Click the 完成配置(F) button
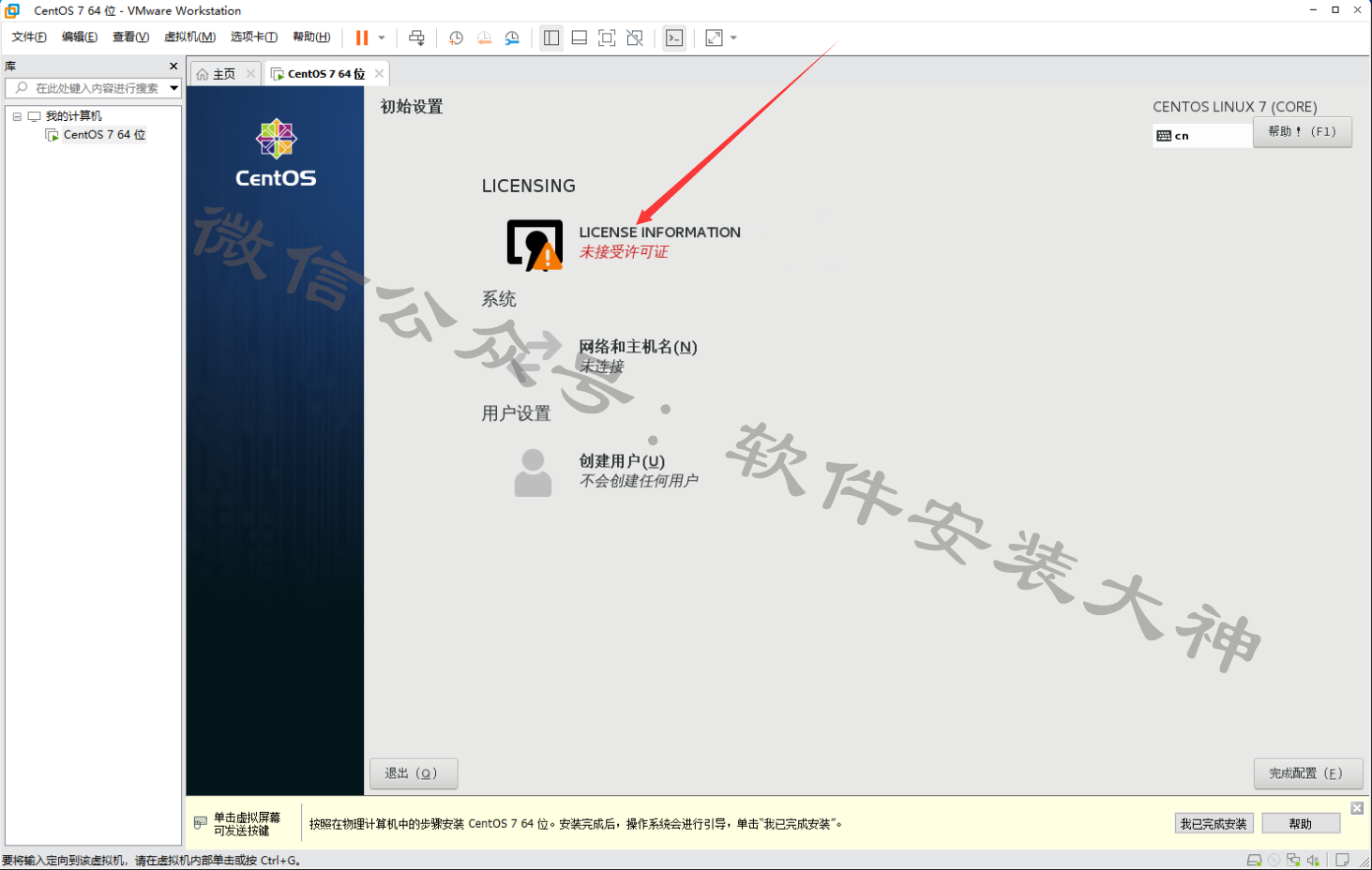The image size is (1372, 870). click(x=1308, y=773)
